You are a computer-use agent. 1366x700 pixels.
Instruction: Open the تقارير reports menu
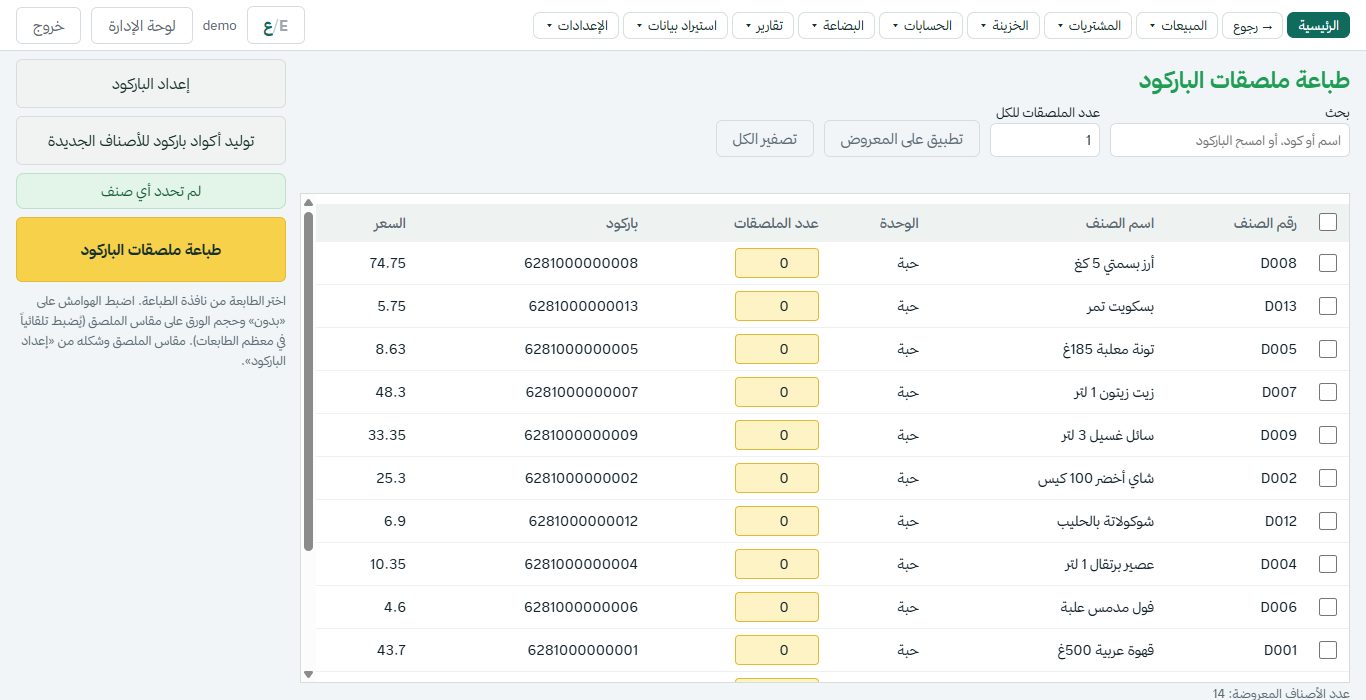763,26
